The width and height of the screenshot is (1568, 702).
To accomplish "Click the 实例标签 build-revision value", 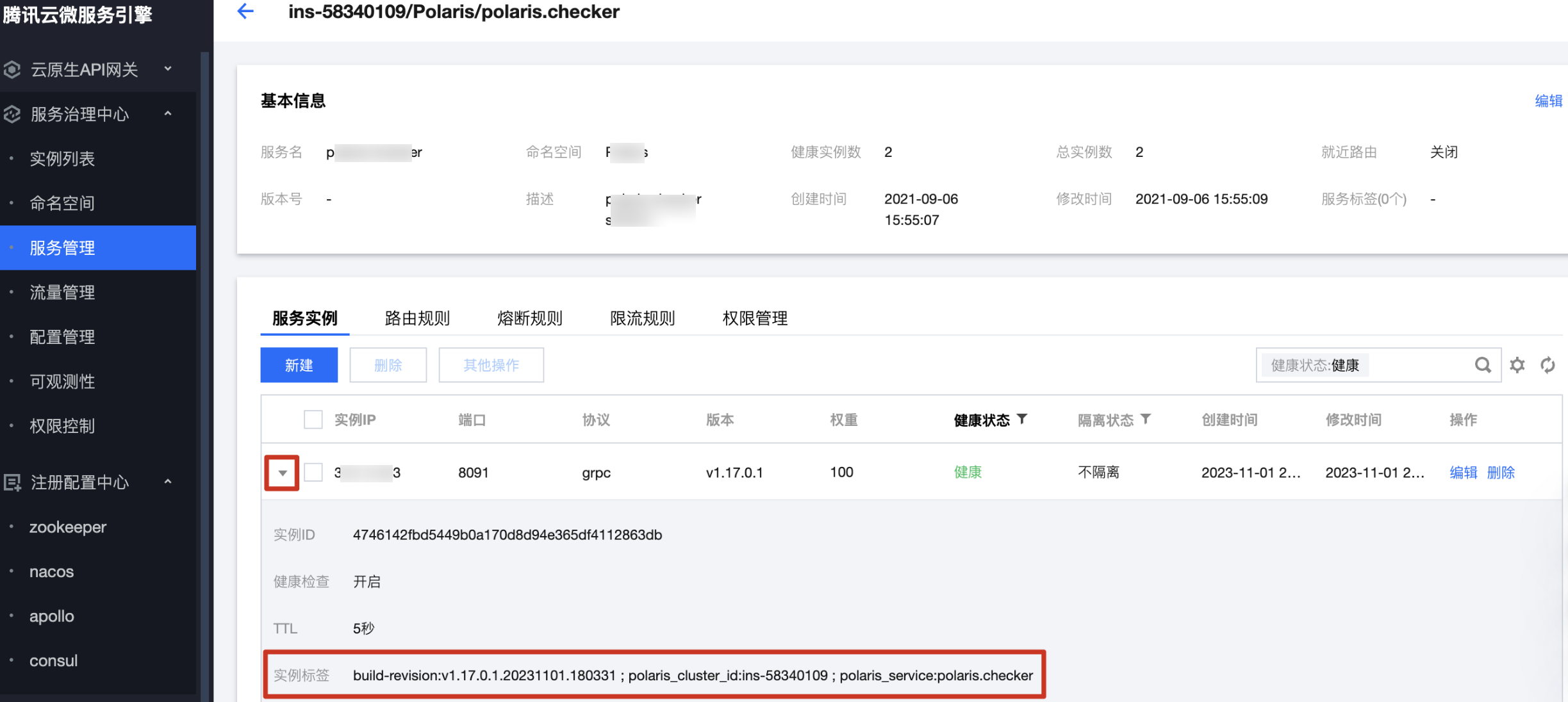I will coord(693,675).
